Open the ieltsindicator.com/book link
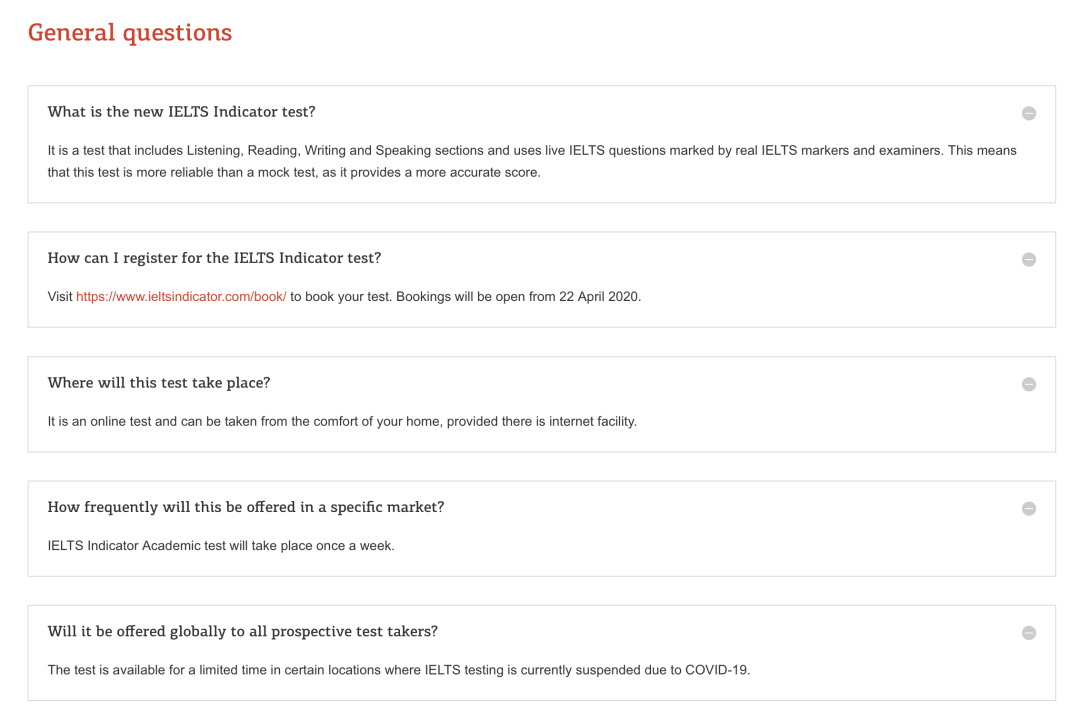This screenshot has height=722, width=1080. point(181,296)
